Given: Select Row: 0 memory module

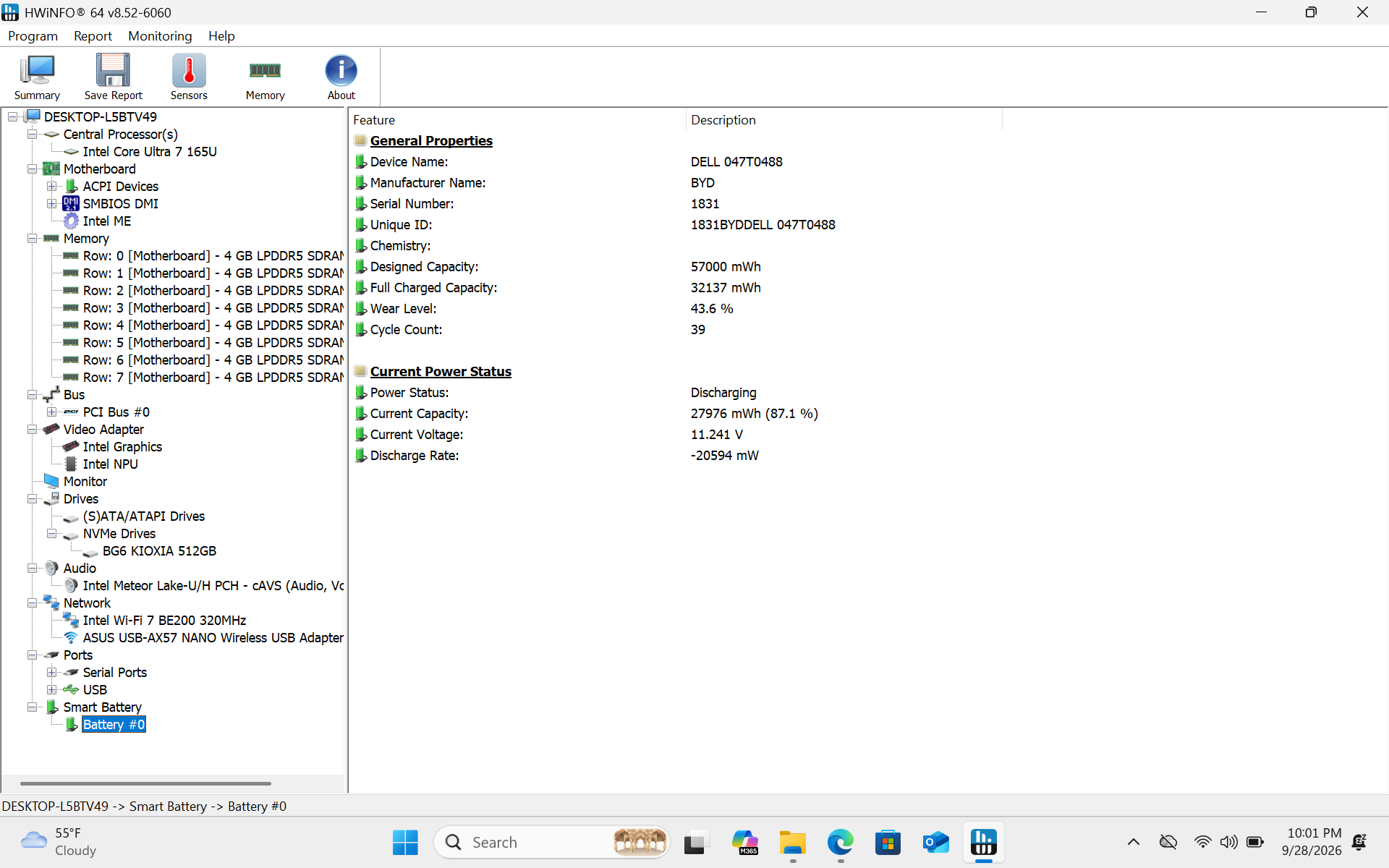Looking at the screenshot, I should tap(213, 256).
